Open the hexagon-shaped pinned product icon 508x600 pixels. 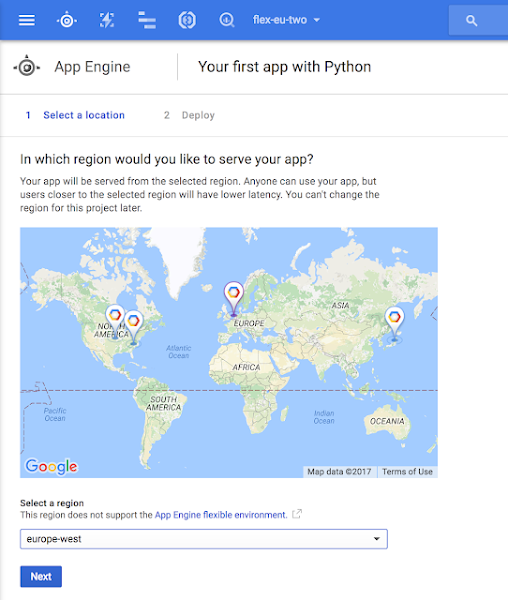click(187, 20)
